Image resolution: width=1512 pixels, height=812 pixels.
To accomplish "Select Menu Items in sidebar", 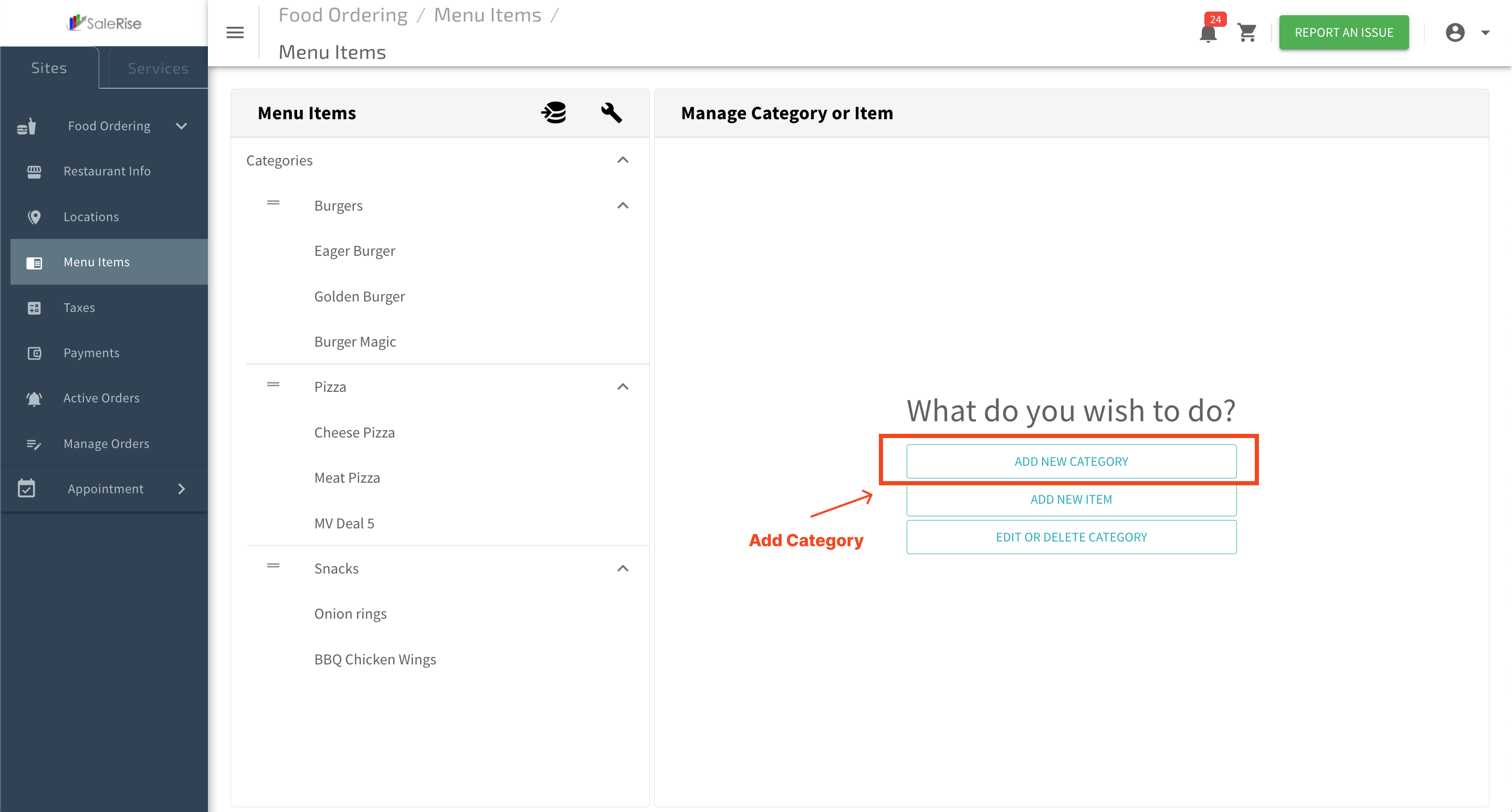I will pyautogui.click(x=109, y=262).
